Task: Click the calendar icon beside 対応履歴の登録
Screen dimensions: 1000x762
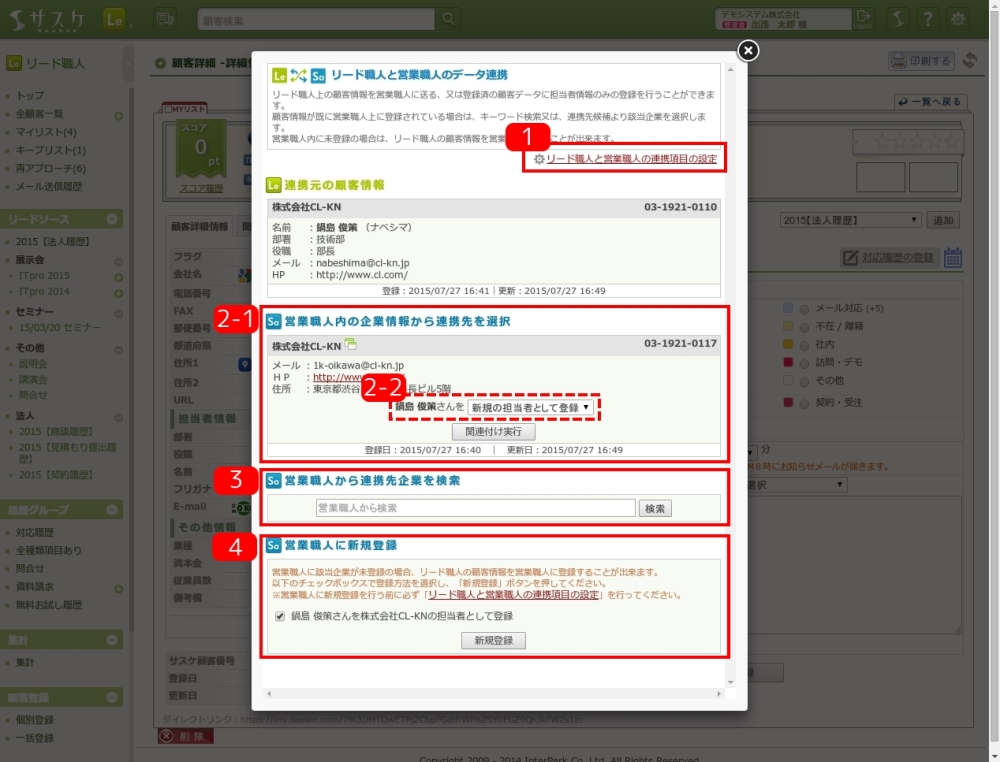Action: pos(953,258)
